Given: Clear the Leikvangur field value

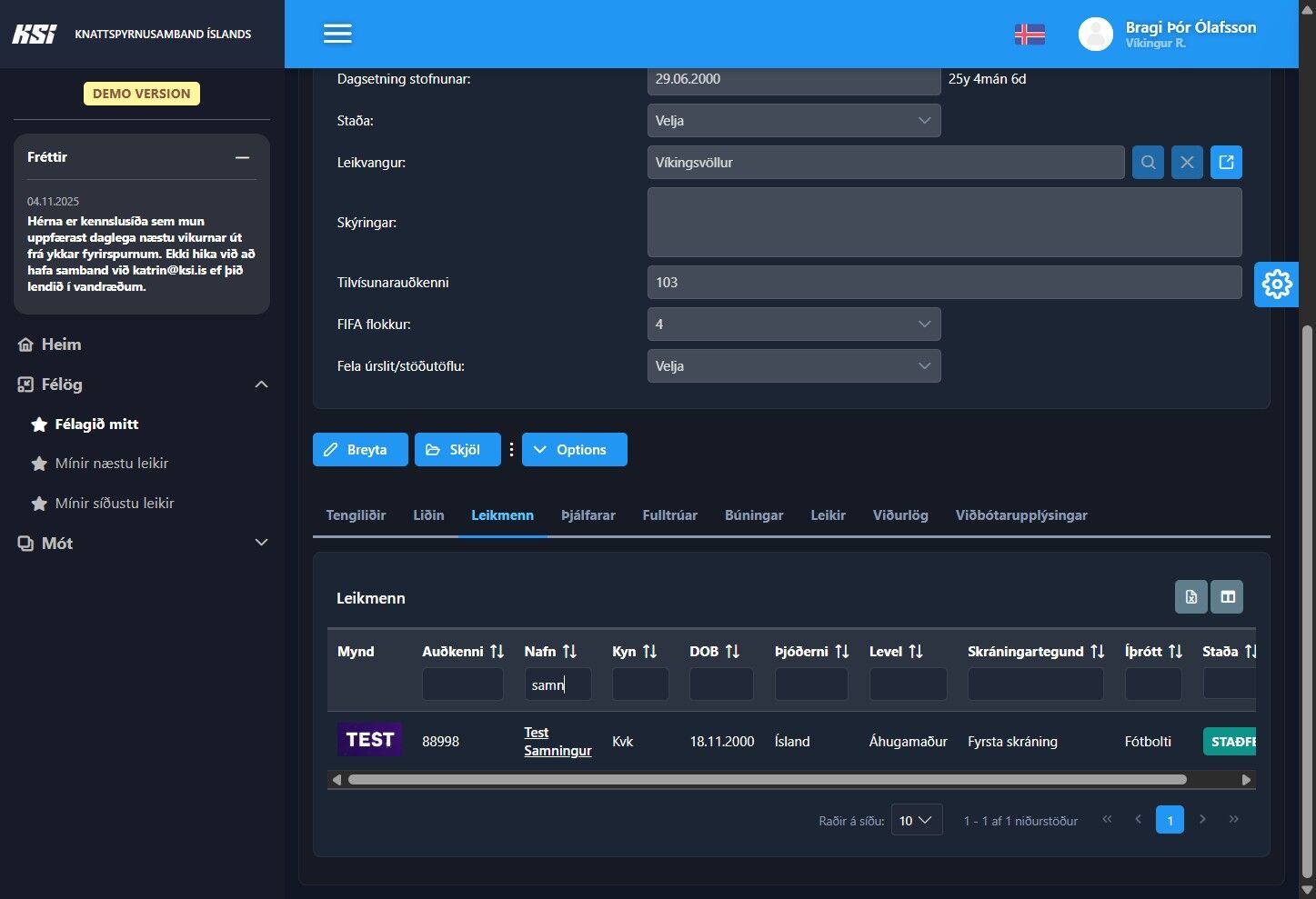Looking at the screenshot, I should point(1187,163).
